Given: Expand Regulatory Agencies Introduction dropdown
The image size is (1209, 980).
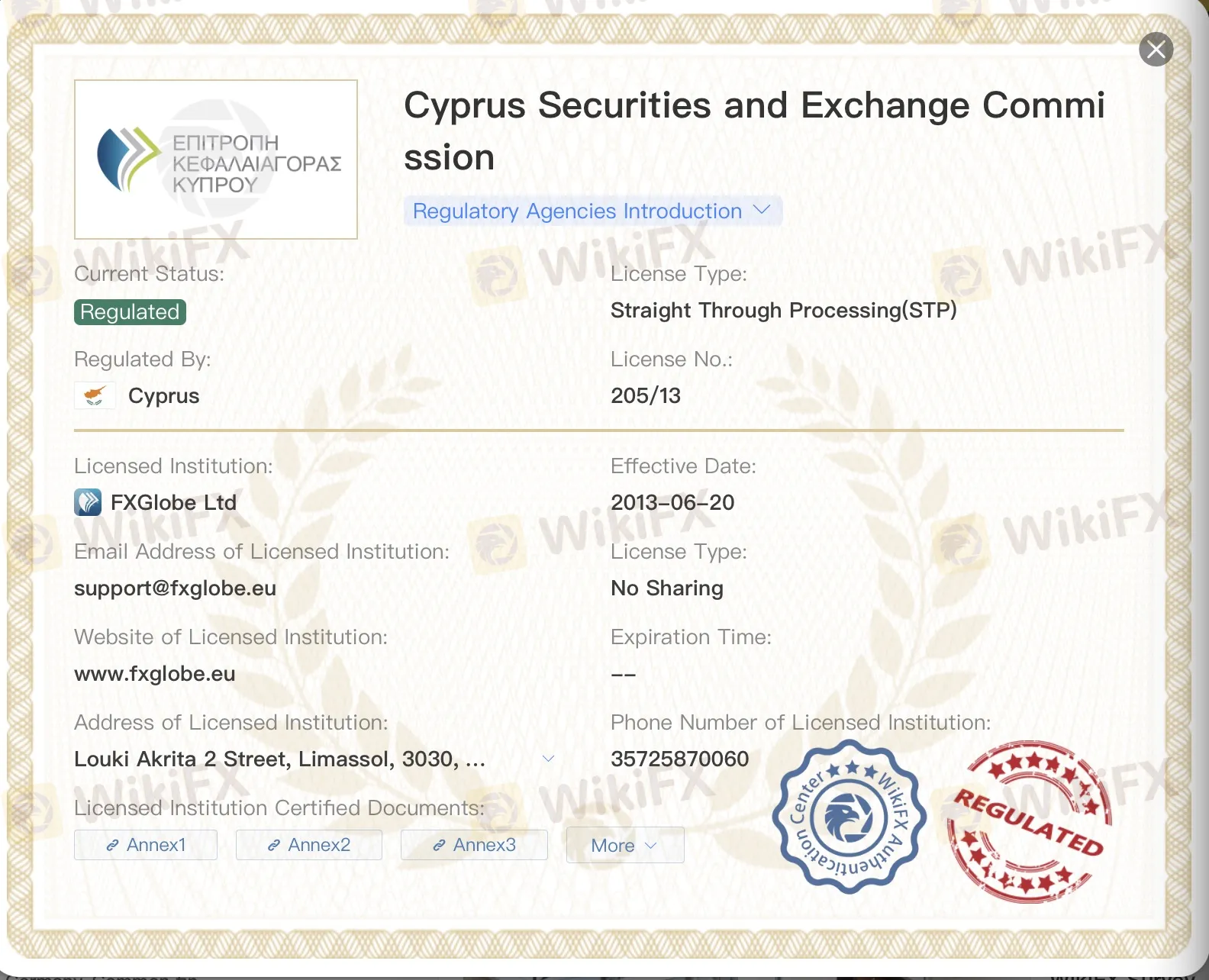Looking at the screenshot, I should point(592,211).
